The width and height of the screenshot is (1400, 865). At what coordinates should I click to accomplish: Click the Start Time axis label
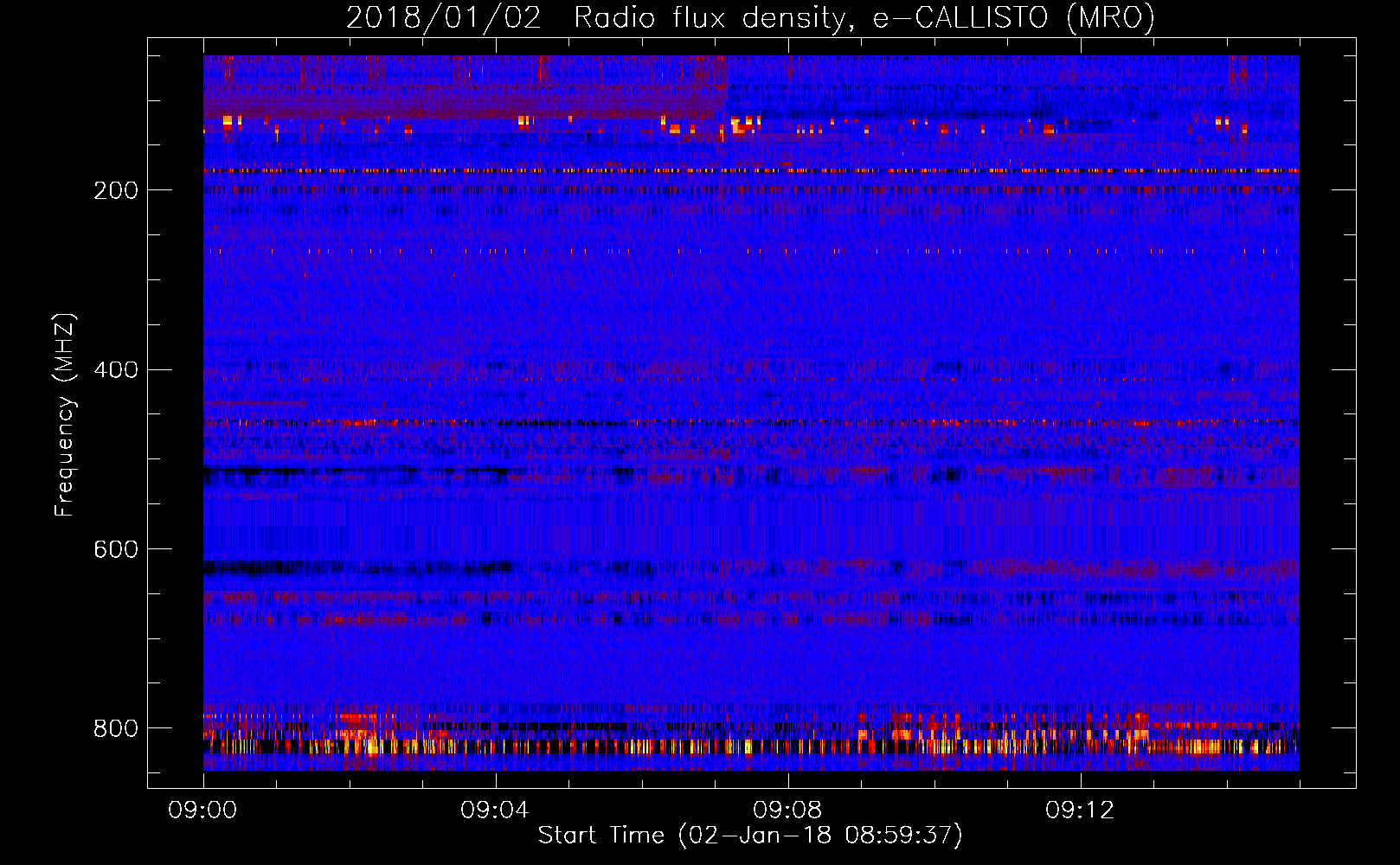[x=750, y=835]
